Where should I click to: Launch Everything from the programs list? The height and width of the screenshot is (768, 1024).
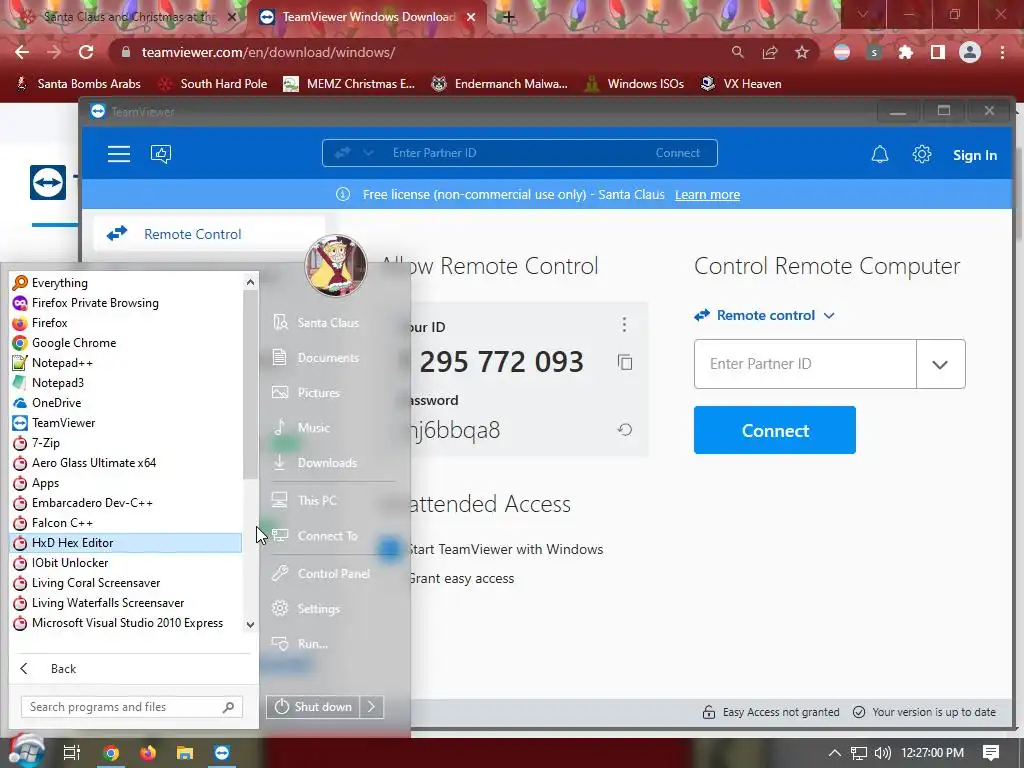point(126,283)
